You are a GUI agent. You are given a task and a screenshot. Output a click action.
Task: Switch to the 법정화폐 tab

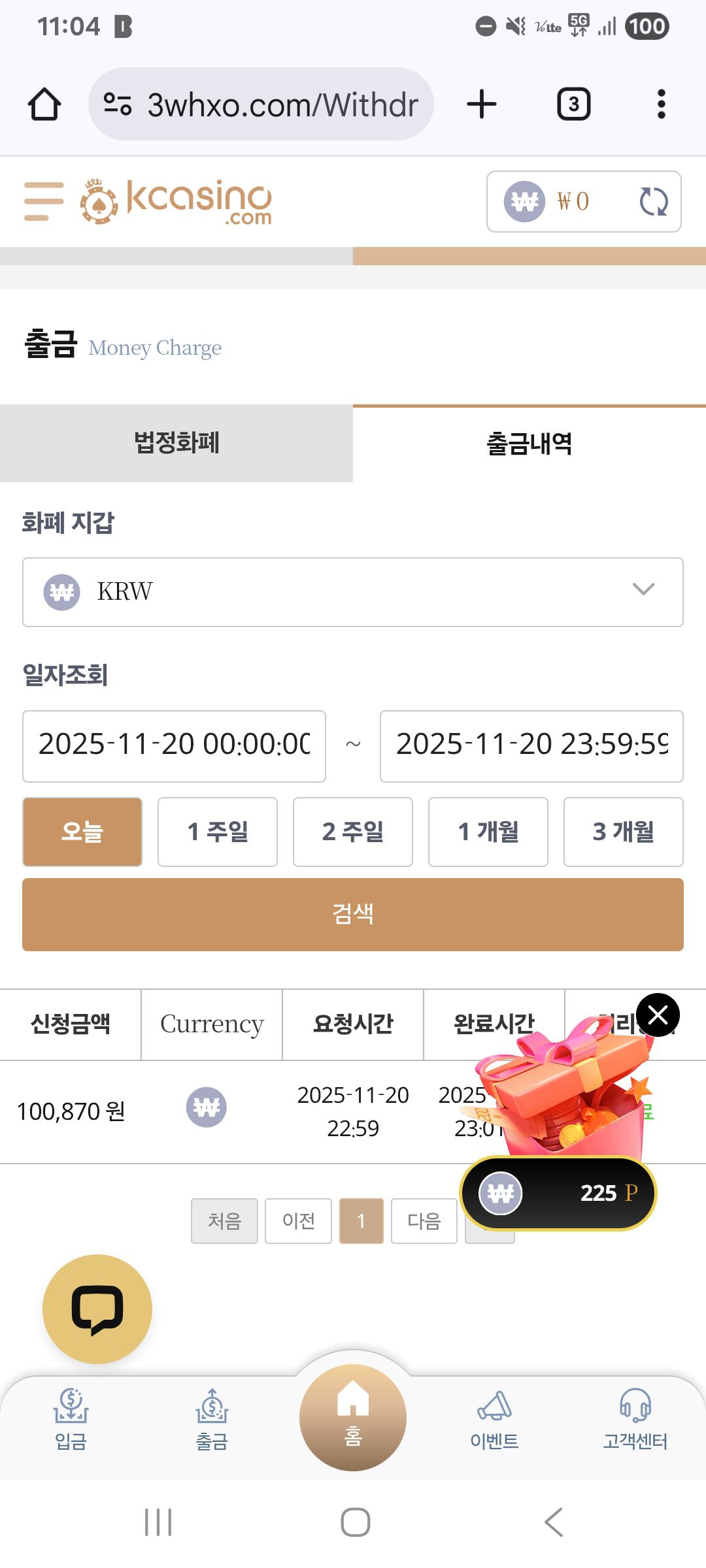176,443
